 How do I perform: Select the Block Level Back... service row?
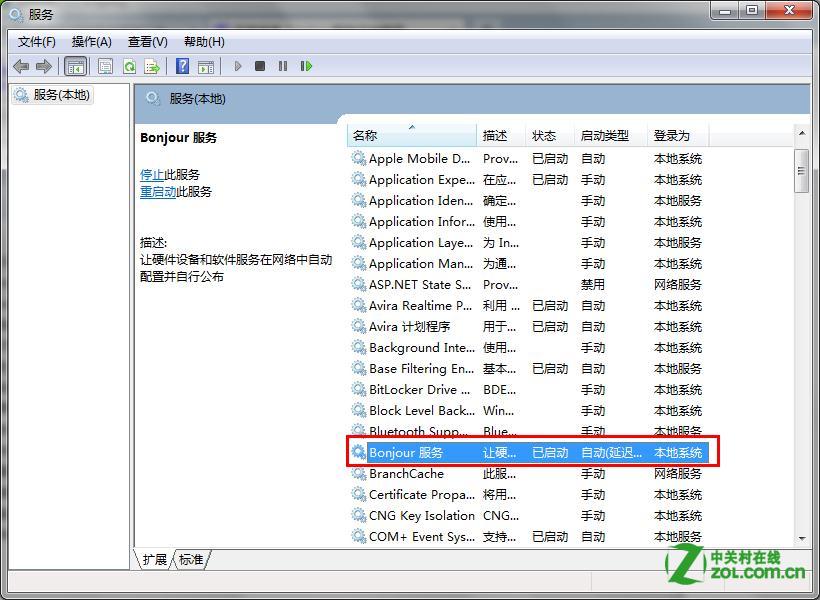[528, 411]
